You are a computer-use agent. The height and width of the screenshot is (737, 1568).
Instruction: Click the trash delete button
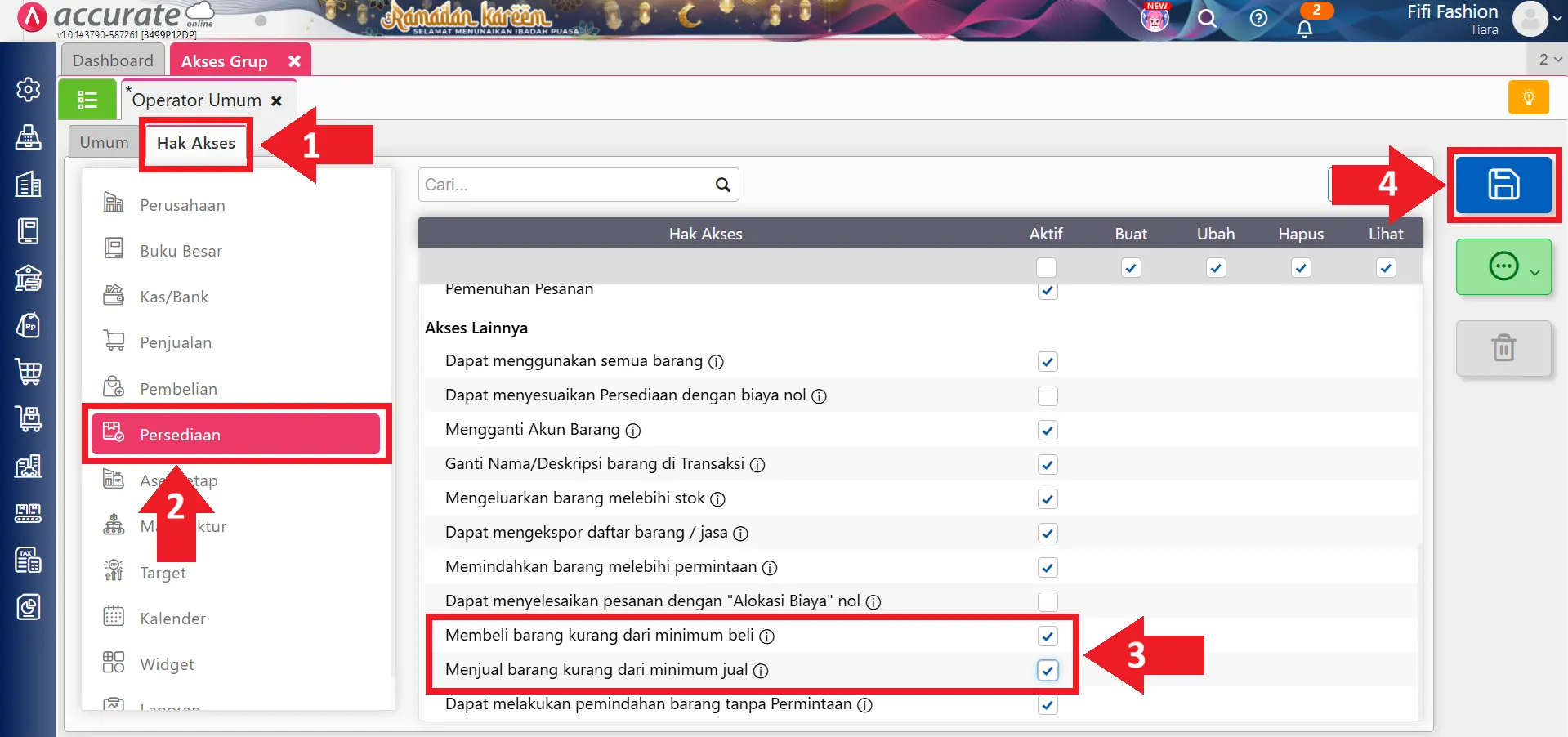tap(1503, 348)
